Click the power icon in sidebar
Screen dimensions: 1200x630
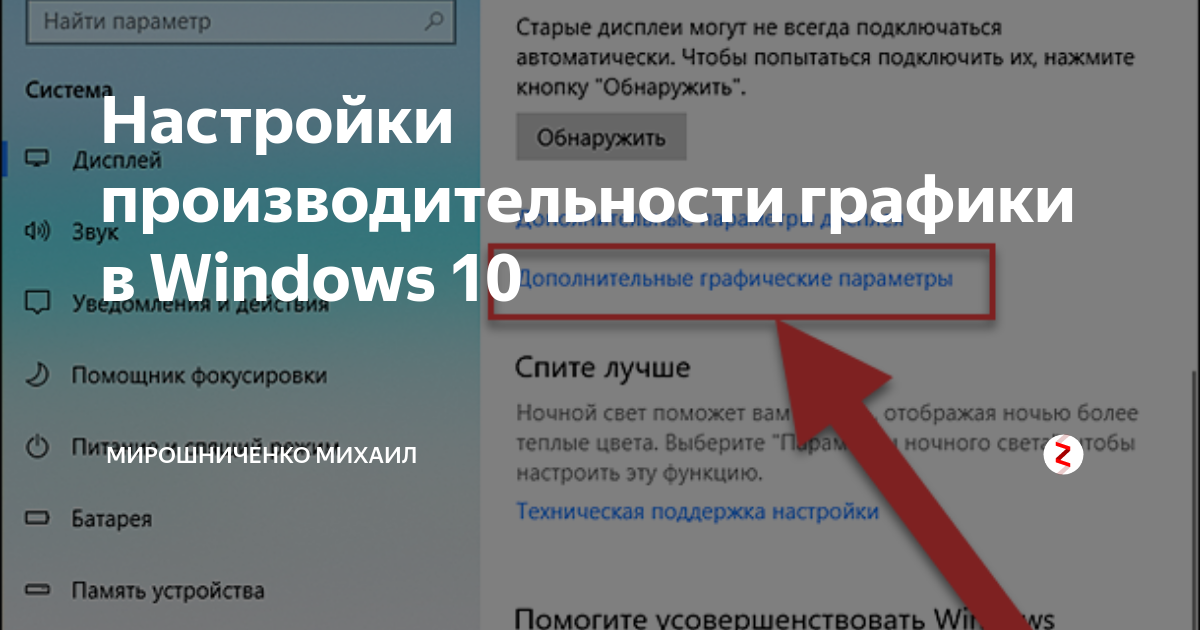click(x=37, y=446)
